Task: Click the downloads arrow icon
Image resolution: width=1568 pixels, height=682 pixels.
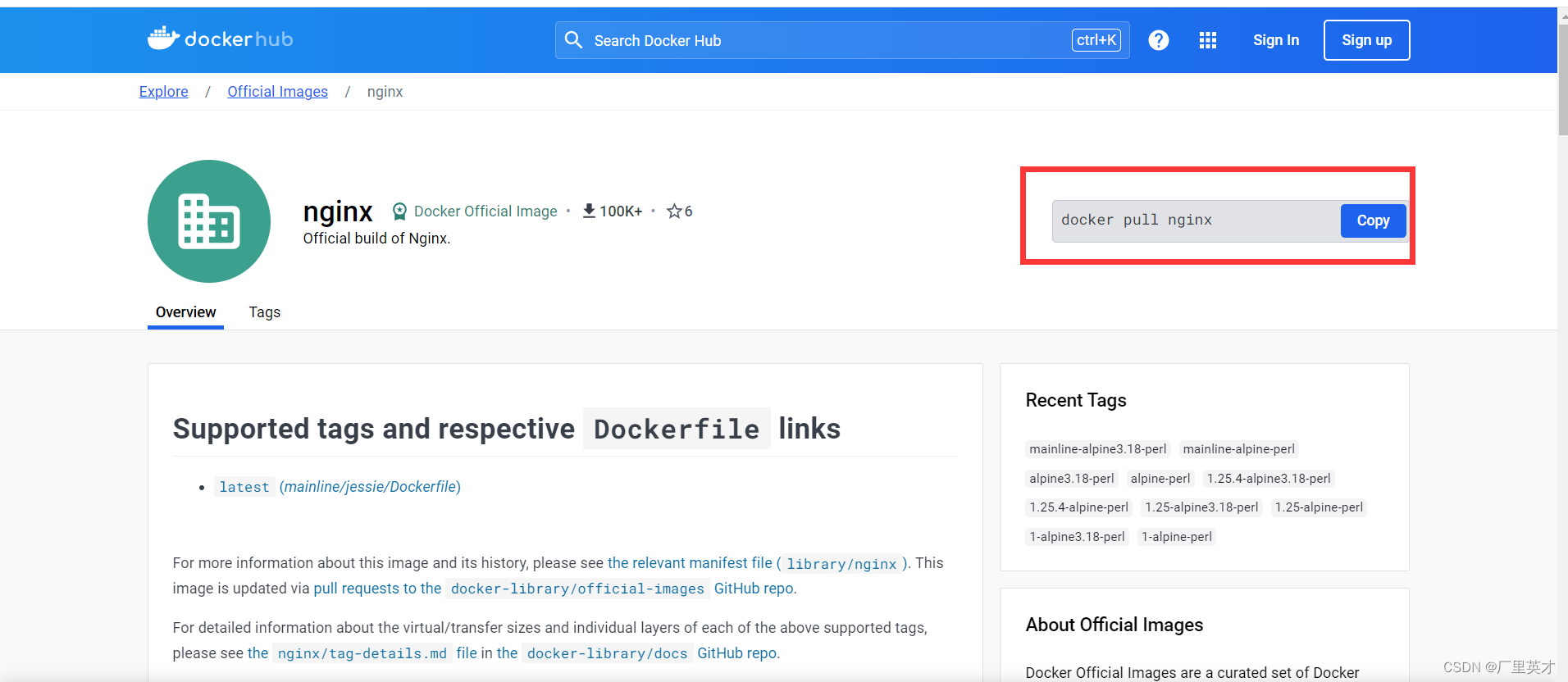Action: click(589, 211)
